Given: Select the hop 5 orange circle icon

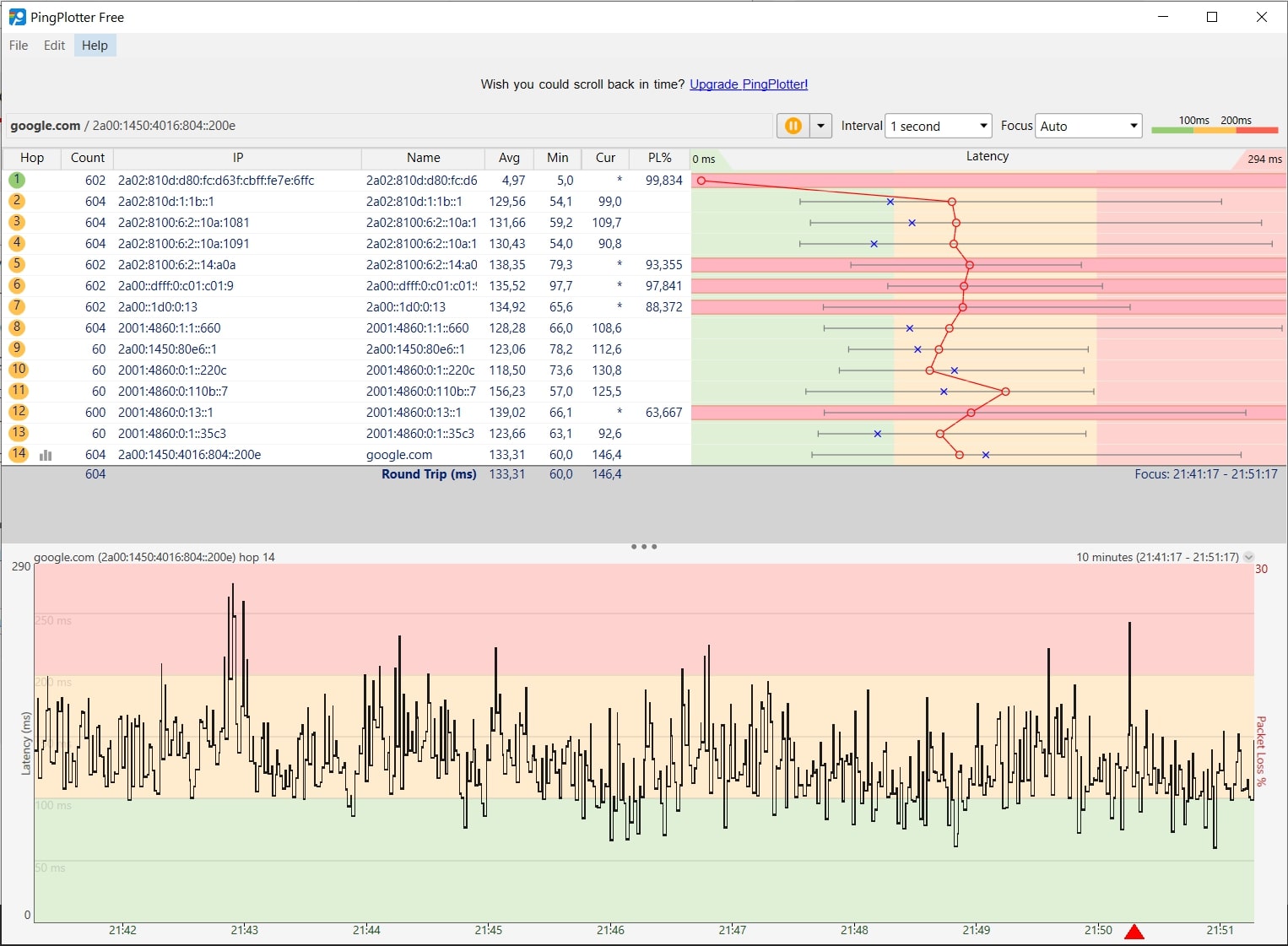Looking at the screenshot, I should [17, 264].
